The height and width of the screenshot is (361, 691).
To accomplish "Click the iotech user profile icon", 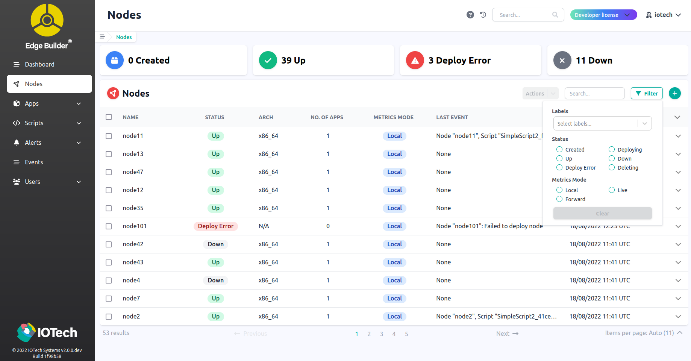I will tap(649, 15).
